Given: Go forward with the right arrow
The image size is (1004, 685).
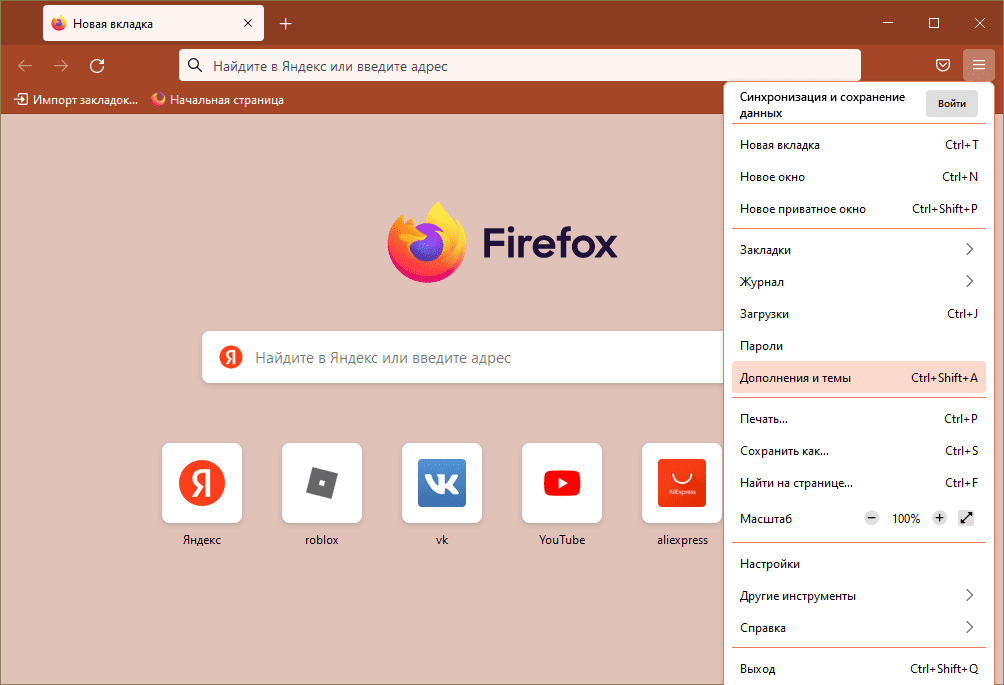Looking at the screenshot, I should tap(61, 65).
